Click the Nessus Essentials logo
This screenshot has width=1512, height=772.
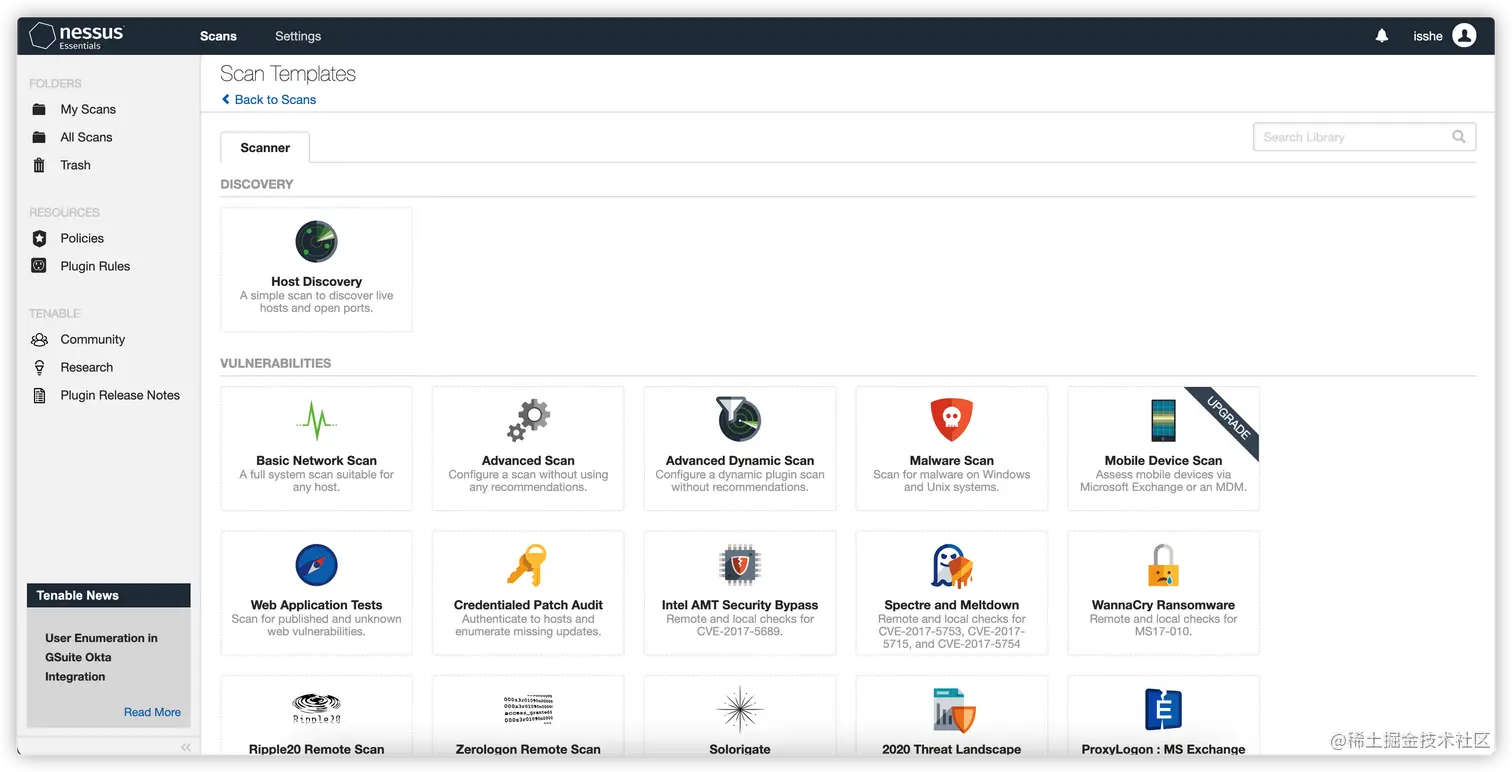point(77,36)
